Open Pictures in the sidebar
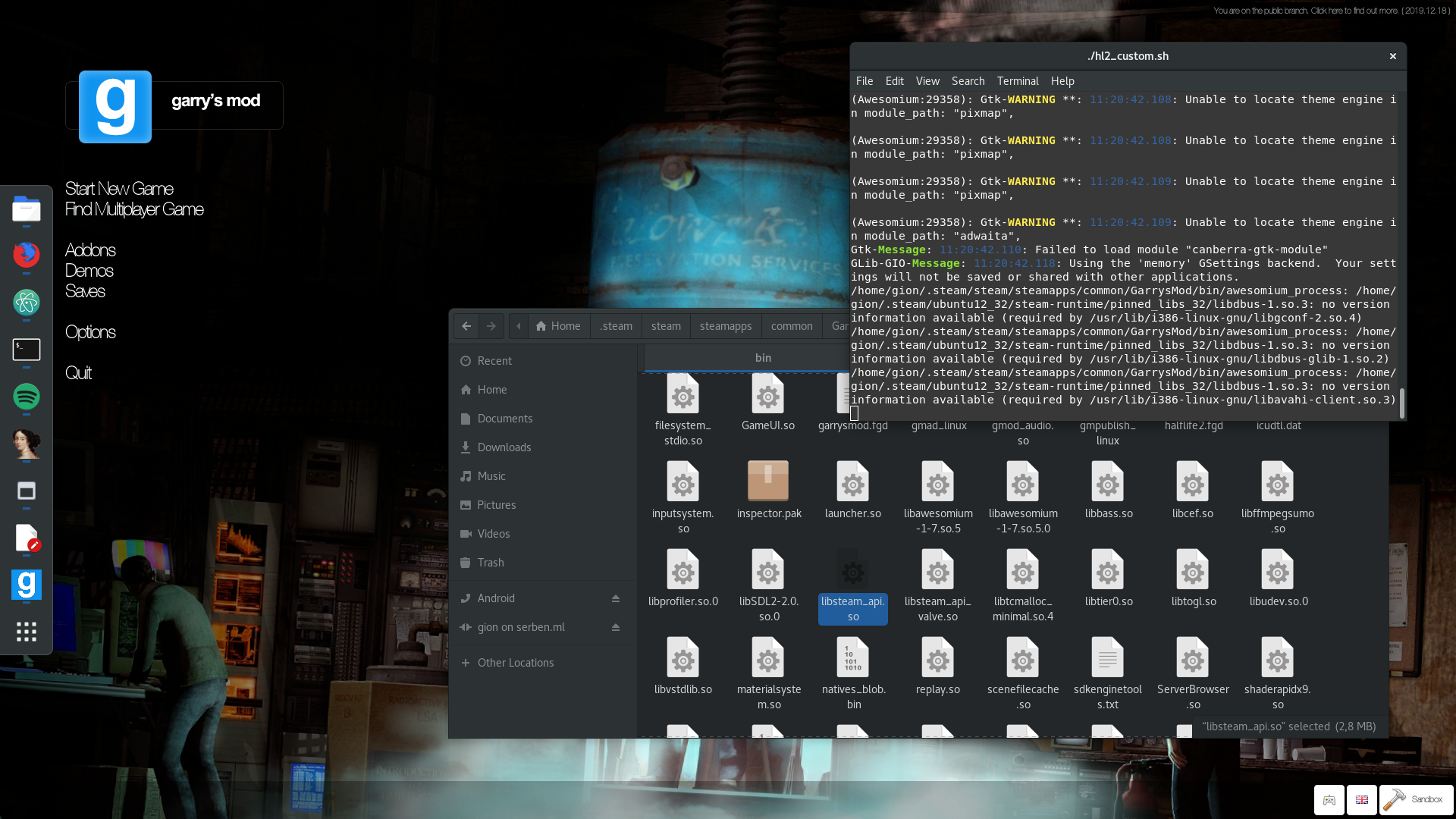This screenshot has height=819, width=1456. 543,505
